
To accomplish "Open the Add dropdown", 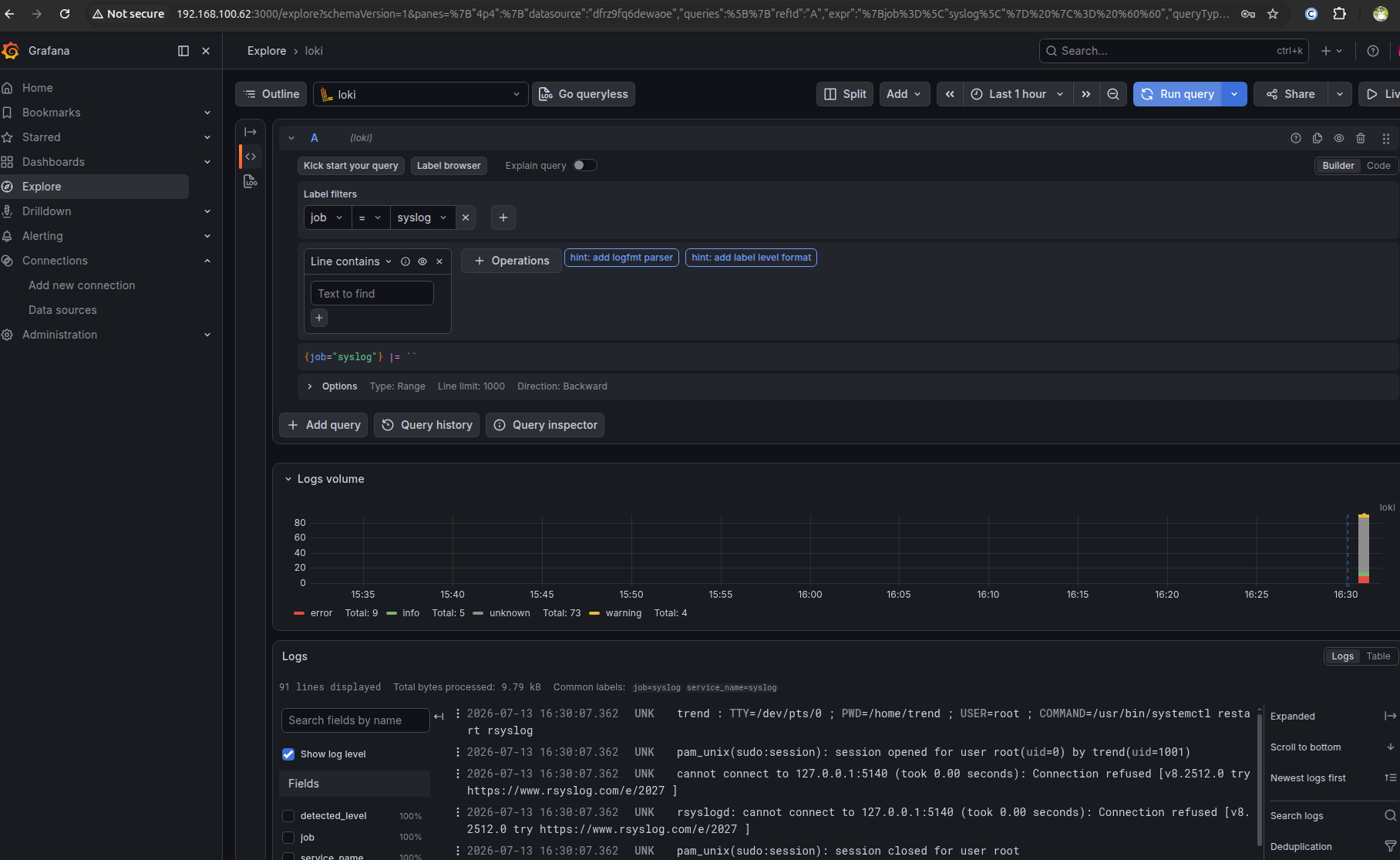I will coord(904,94).
